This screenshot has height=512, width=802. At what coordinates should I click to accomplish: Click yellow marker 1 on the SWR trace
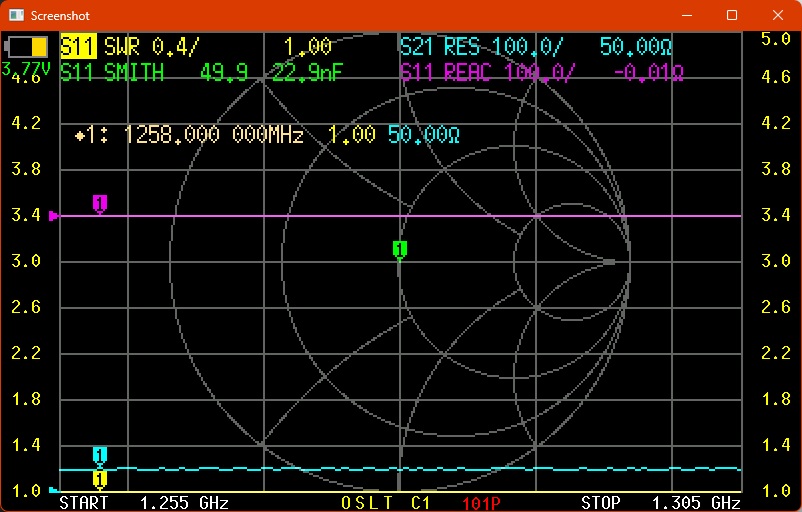point(100,478)
